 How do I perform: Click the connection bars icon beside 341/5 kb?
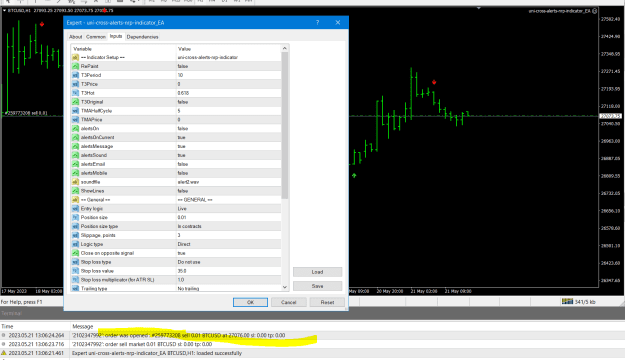pos(567,301)
